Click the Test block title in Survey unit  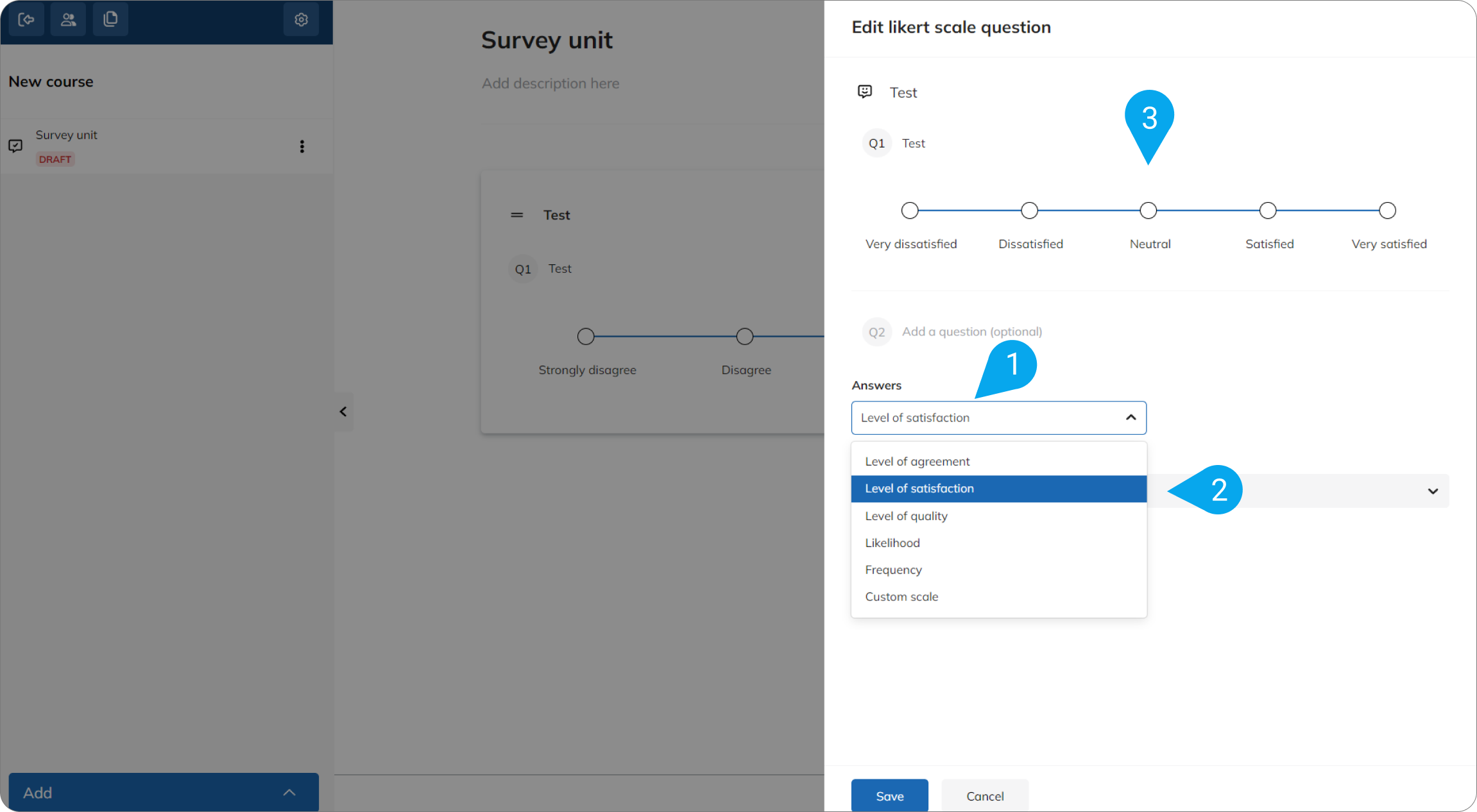pos(556,215)
